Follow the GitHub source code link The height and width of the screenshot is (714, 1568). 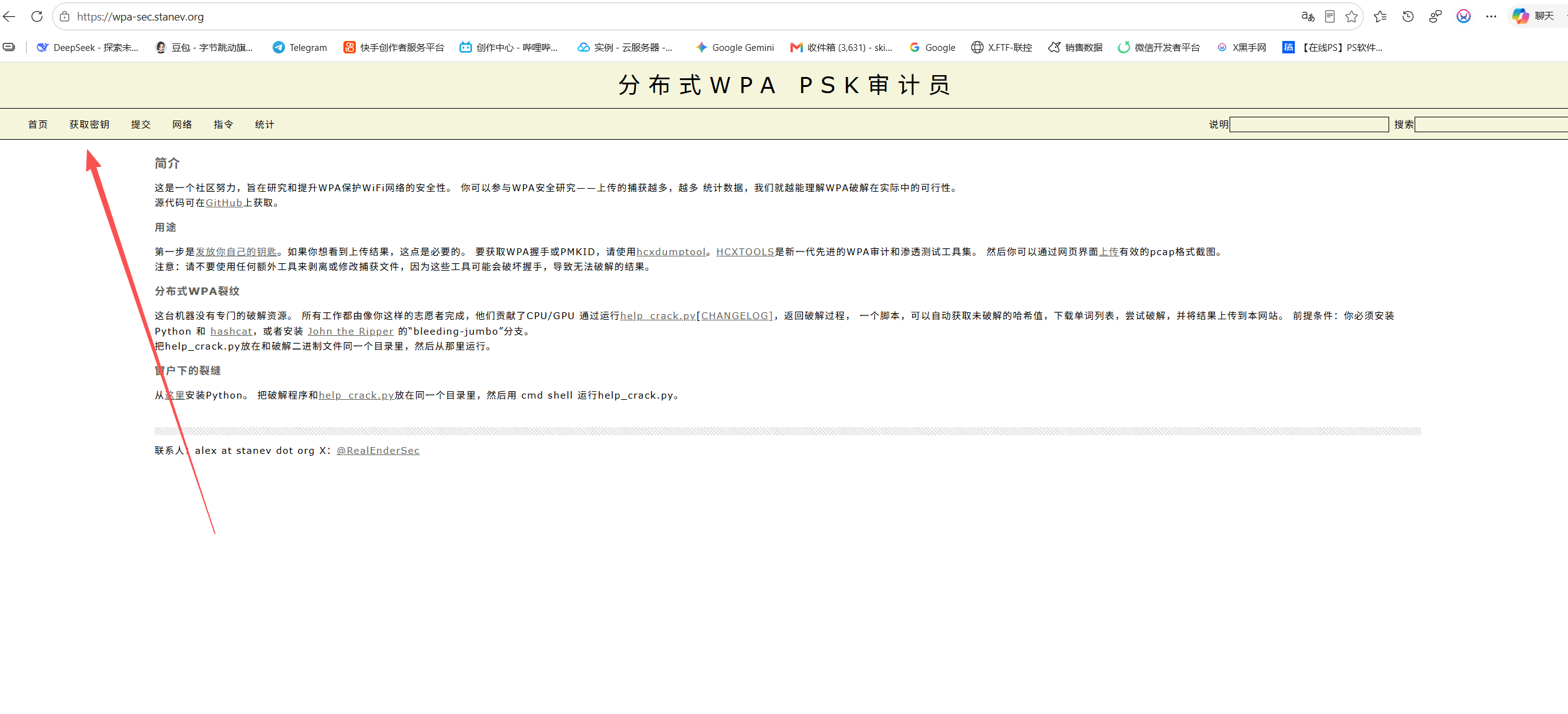(x=224, y=203)
